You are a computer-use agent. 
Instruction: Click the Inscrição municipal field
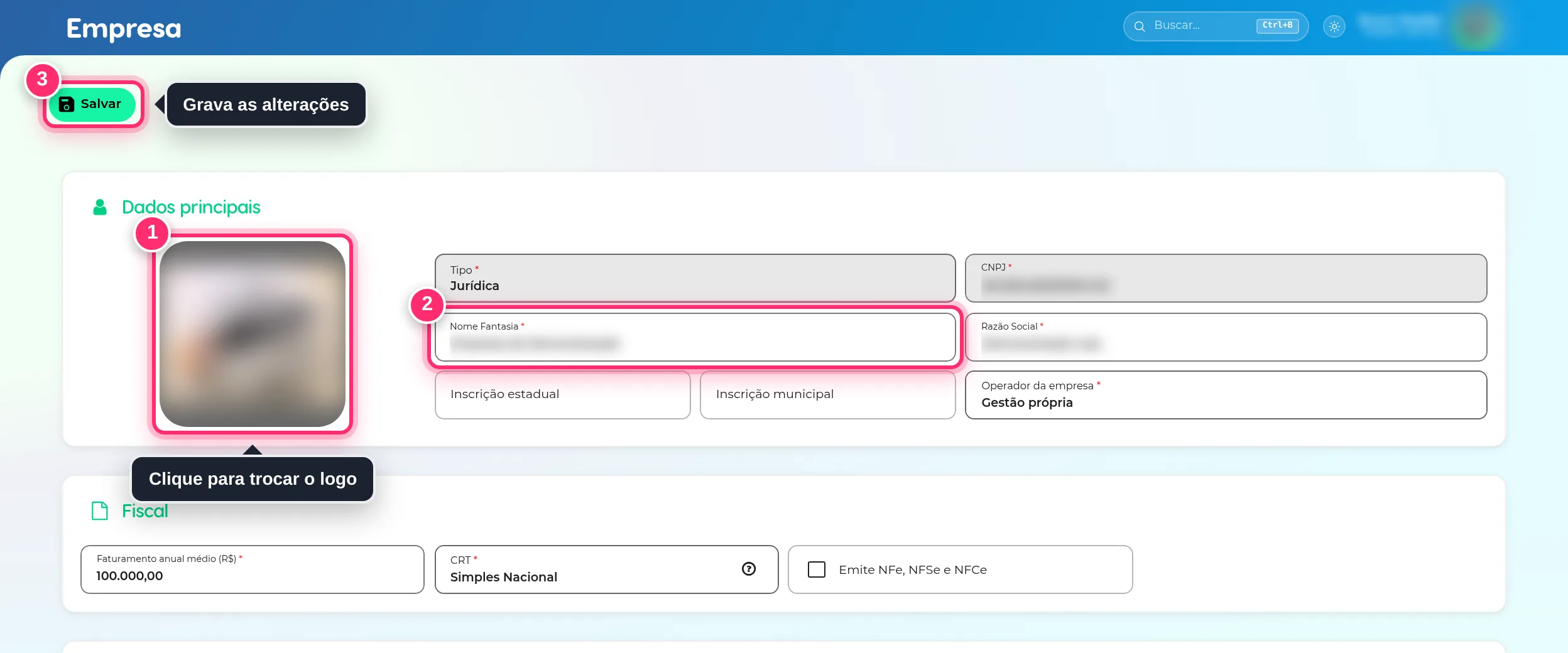coord(827,395)
